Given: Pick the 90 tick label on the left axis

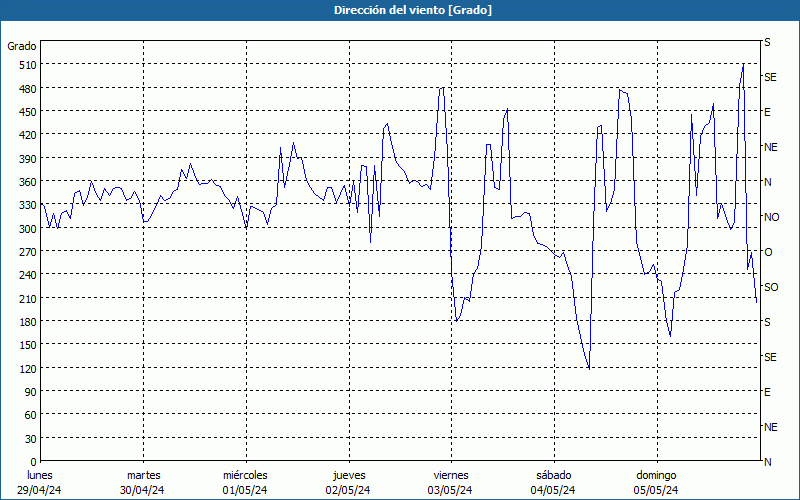Looking at the screenshot, I should [x=31, y=392].
